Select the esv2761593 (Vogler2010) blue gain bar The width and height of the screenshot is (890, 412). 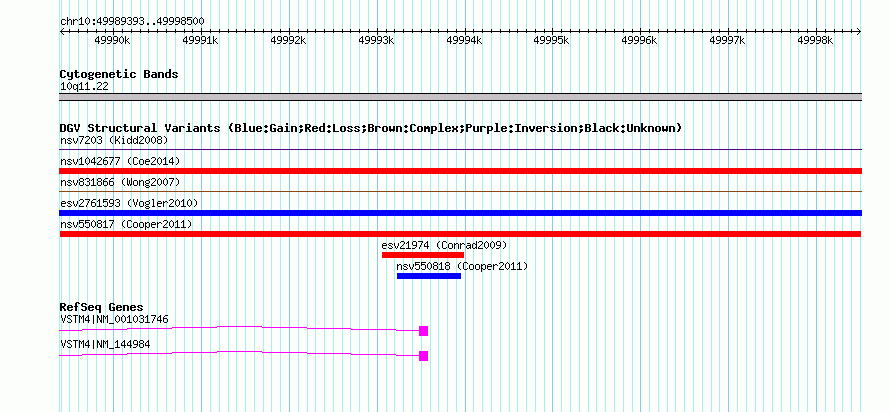tap(460, 213)
